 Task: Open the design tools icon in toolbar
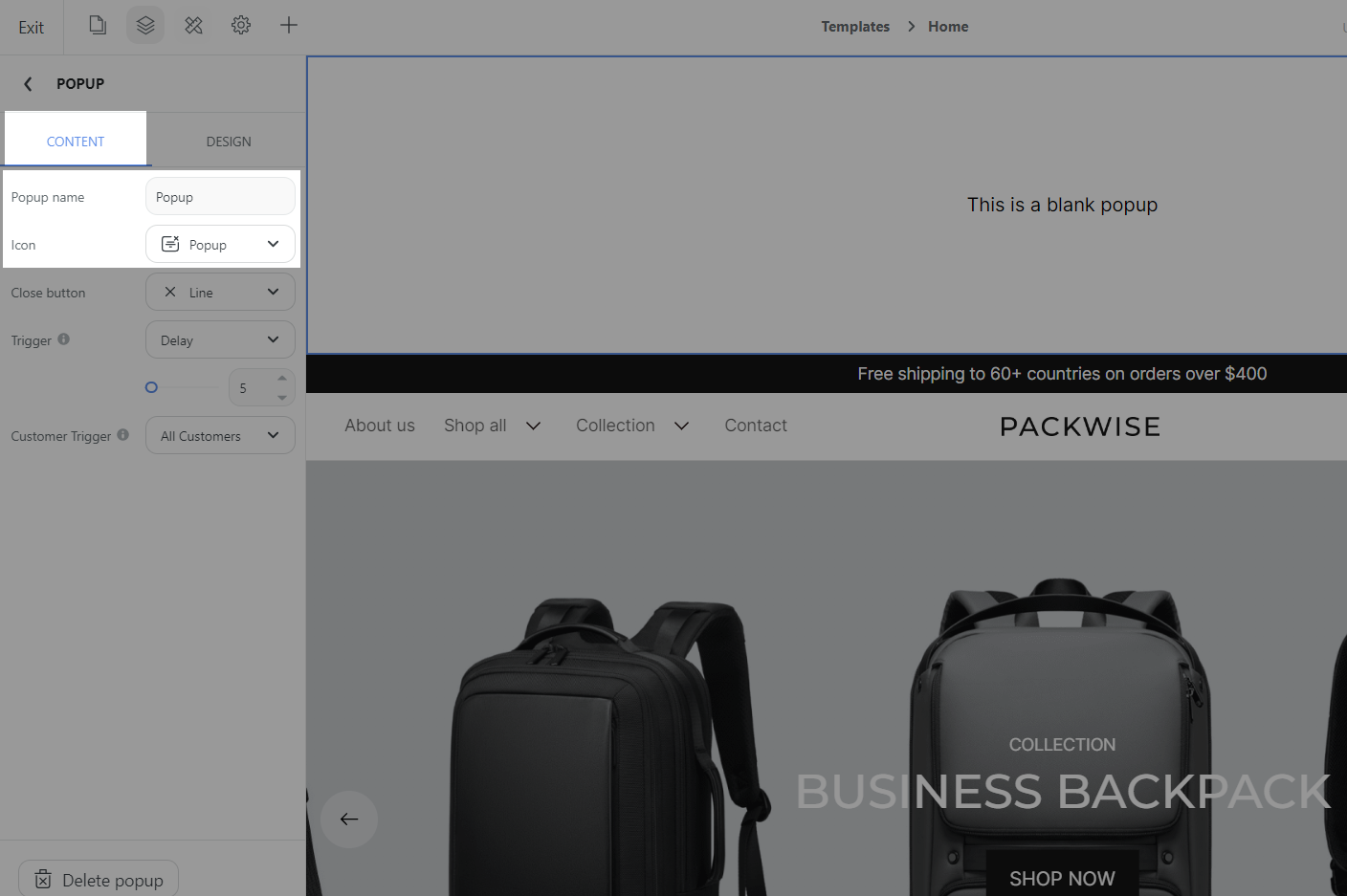click(193, 26)
